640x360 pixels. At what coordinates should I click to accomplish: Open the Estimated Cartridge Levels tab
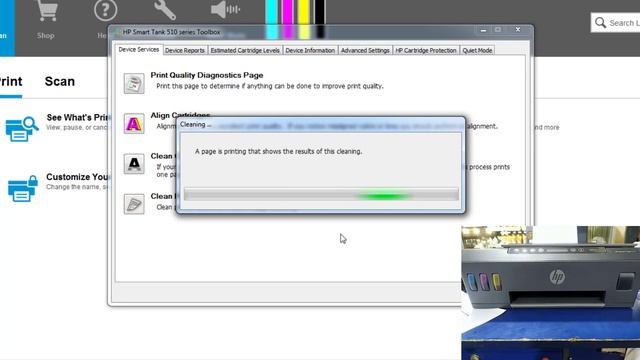[245, 50]
